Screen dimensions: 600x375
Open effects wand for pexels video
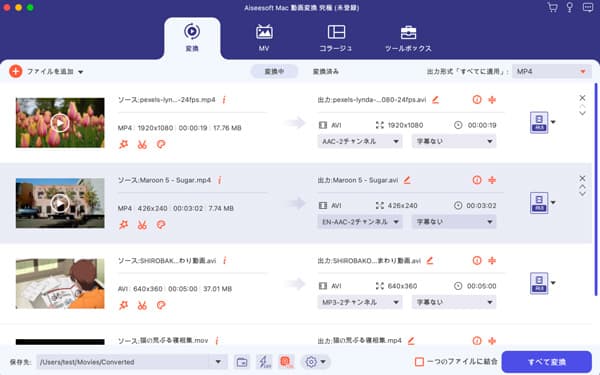click(x=123, y=144)
